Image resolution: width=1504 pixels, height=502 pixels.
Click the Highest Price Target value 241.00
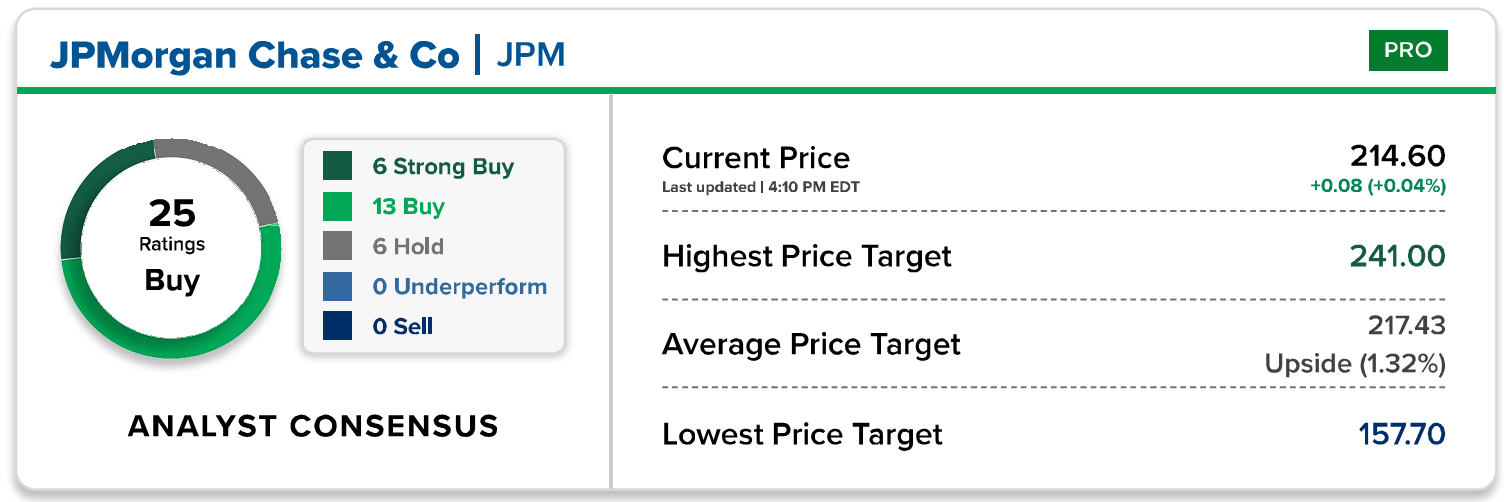pyautogui.click(x=1397, y=257)
